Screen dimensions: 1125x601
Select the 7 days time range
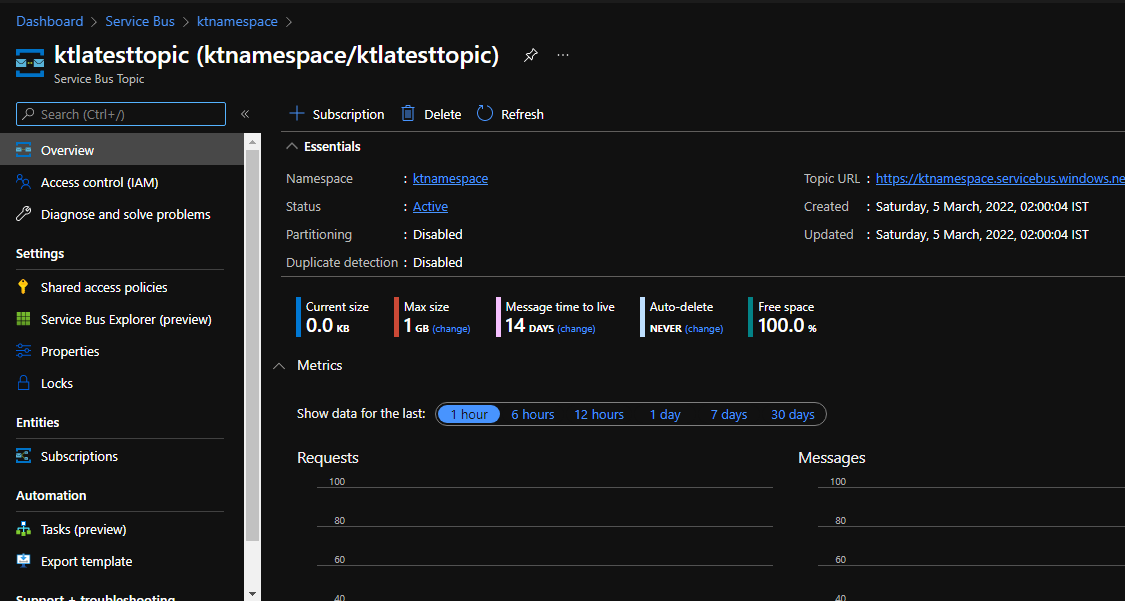728,414
